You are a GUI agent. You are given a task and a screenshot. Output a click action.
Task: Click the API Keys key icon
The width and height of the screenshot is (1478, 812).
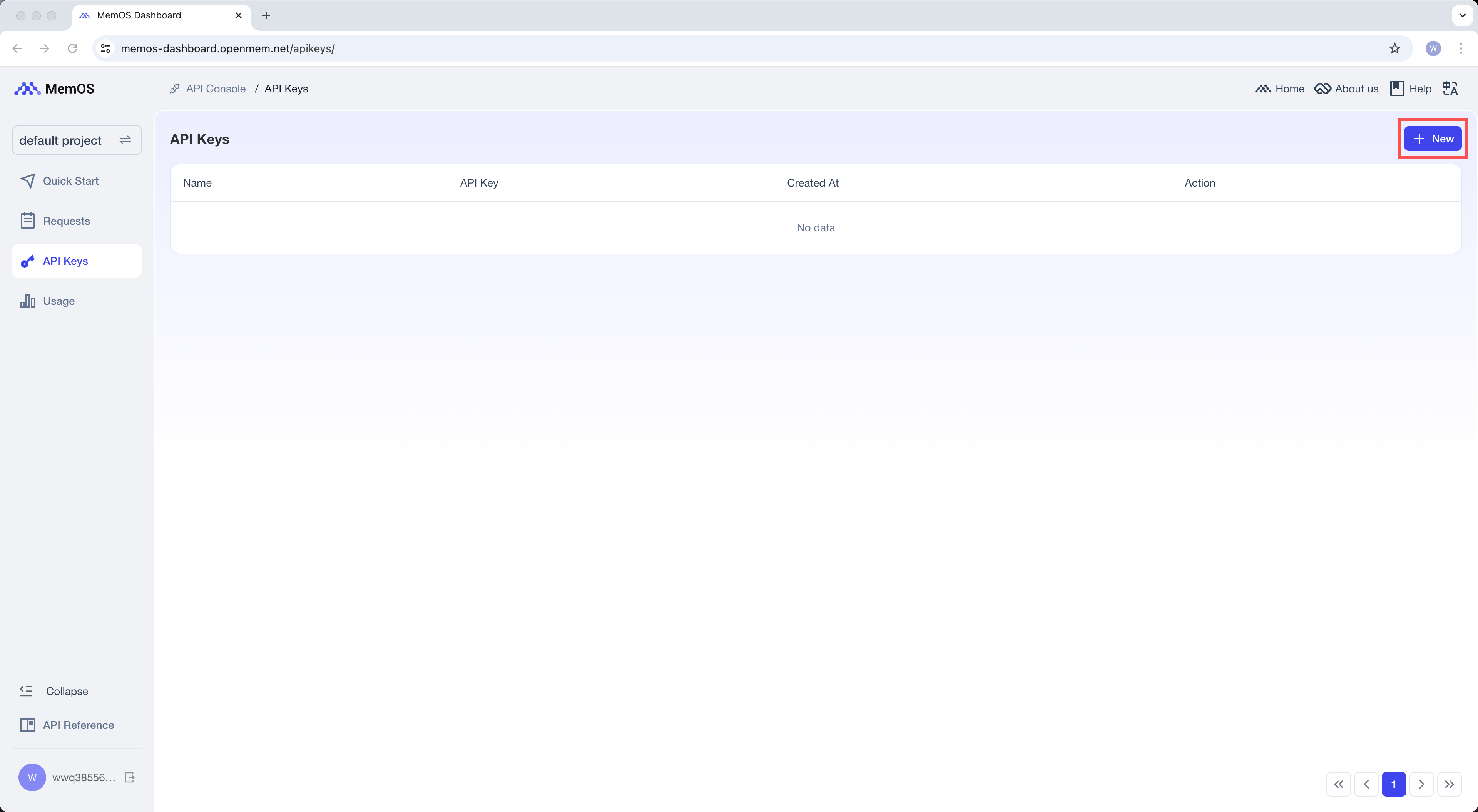(28, 261)
